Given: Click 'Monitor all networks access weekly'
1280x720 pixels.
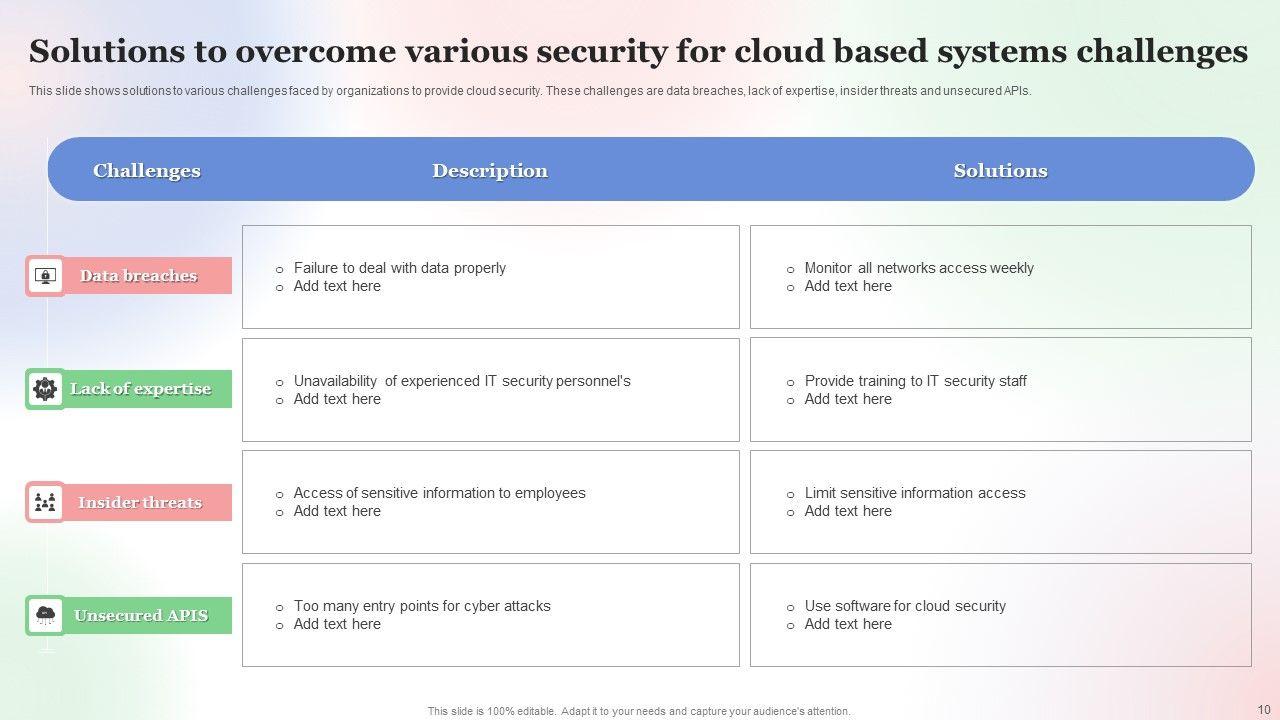Looking at the screenshot, I should tap(919, 268).
